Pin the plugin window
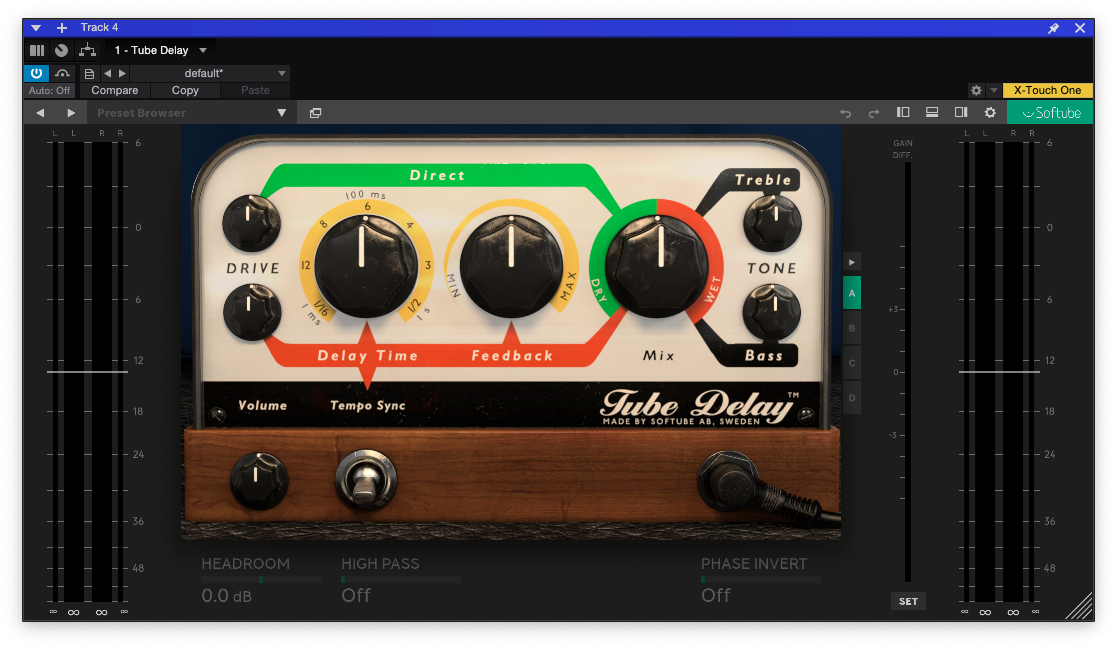 [x=1054, y=28]
